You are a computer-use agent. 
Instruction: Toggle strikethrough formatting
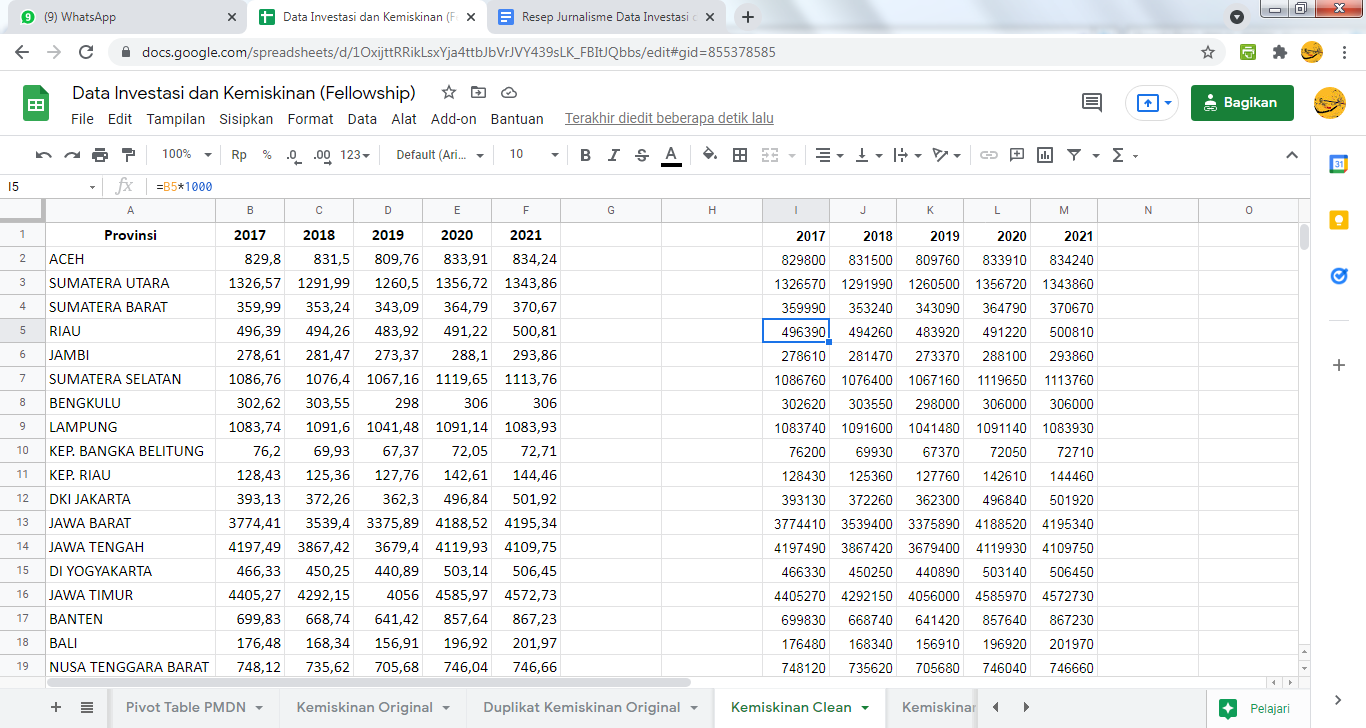(642, 155)
